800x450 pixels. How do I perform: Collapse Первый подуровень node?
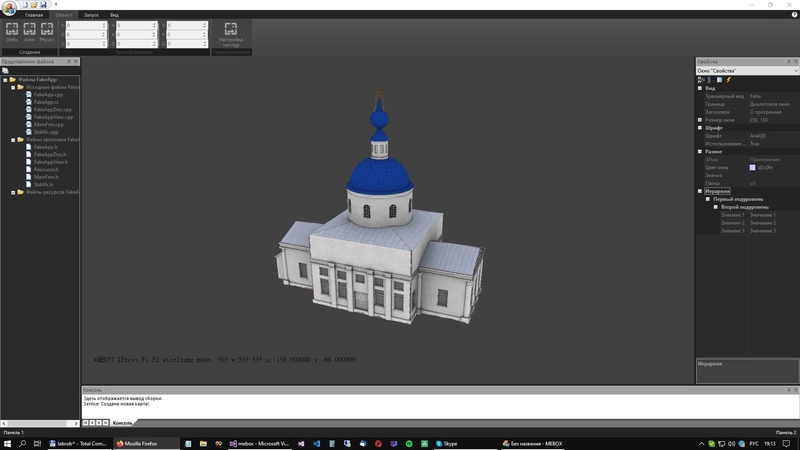(708, 199)
